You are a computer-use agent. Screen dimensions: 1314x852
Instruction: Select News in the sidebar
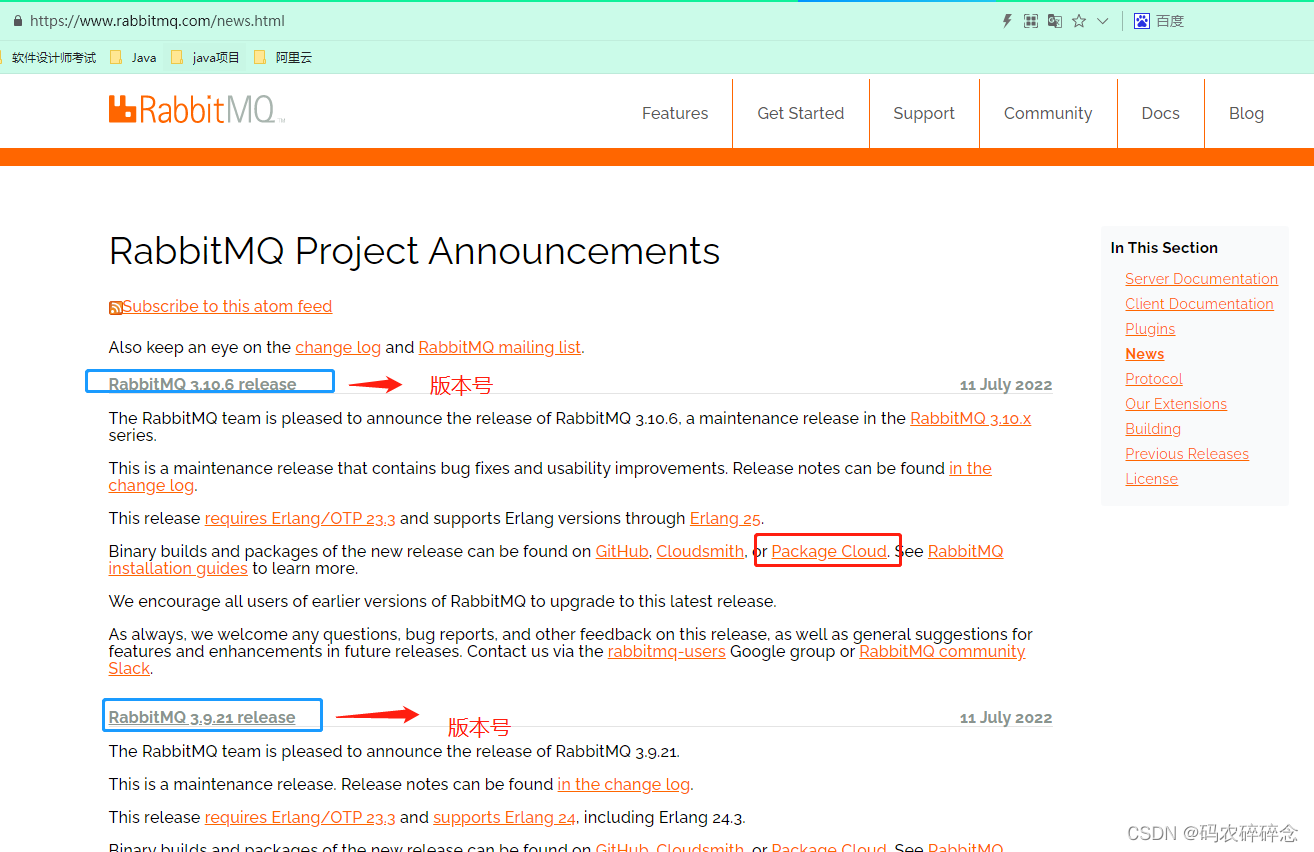1144,354
